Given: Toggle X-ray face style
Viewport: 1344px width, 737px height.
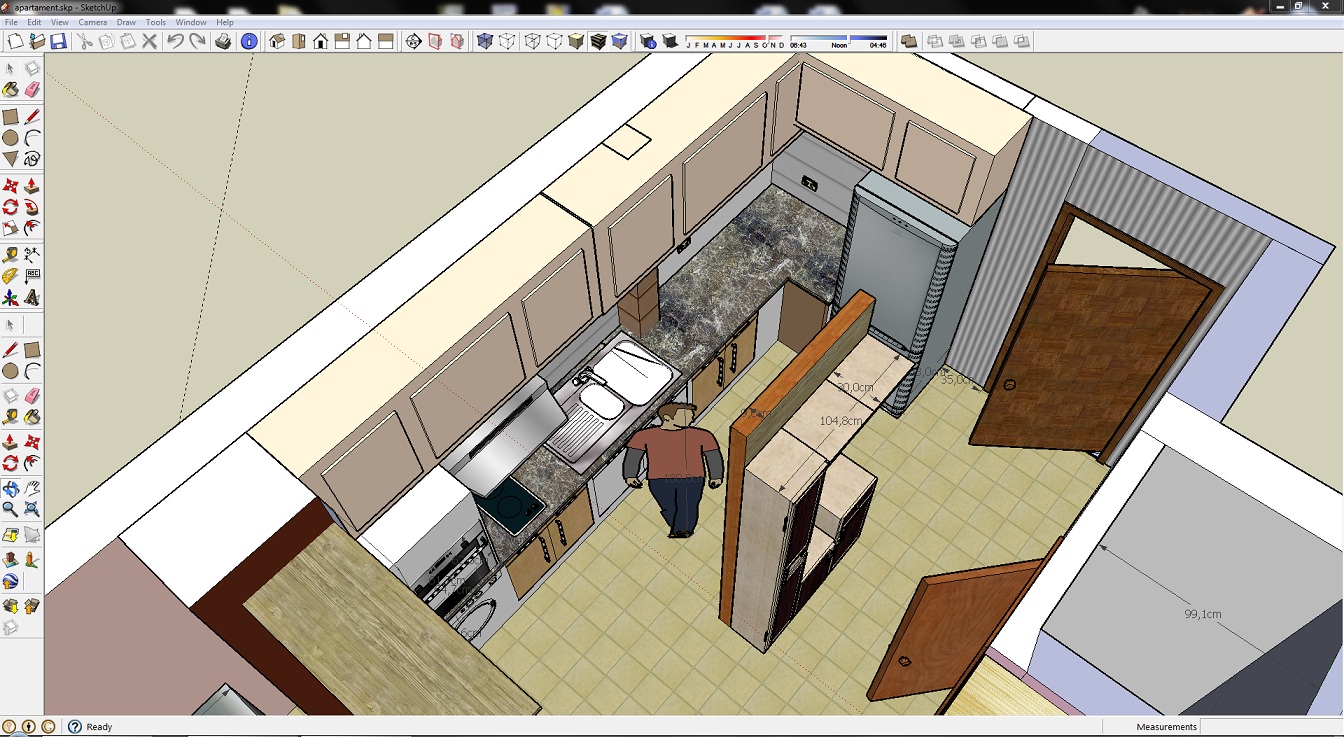Looking at the screenshot, I should (485, 41).
